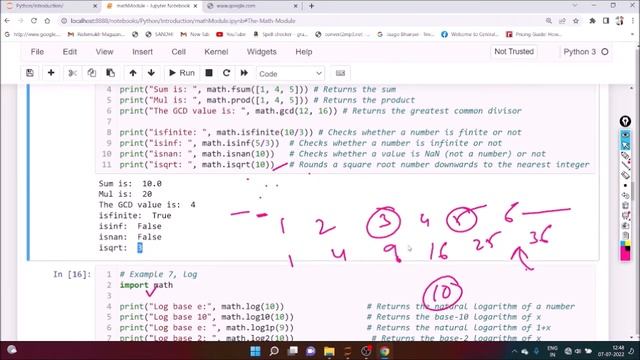
Task: Click the highlighted isqrt output value 3
Action: click(x=140, y=247)
